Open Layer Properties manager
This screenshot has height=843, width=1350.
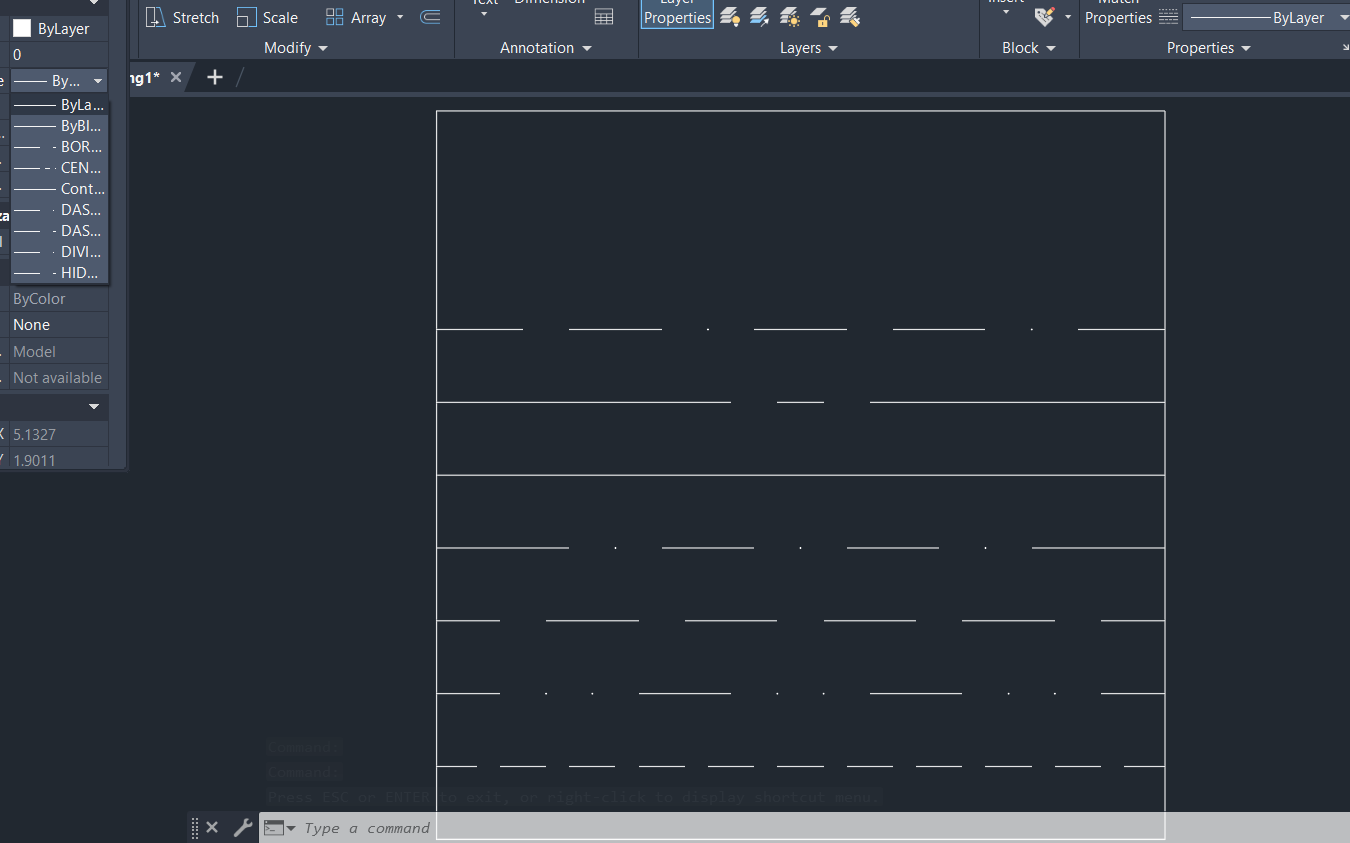pyautogui.click(x=677, y=13)
